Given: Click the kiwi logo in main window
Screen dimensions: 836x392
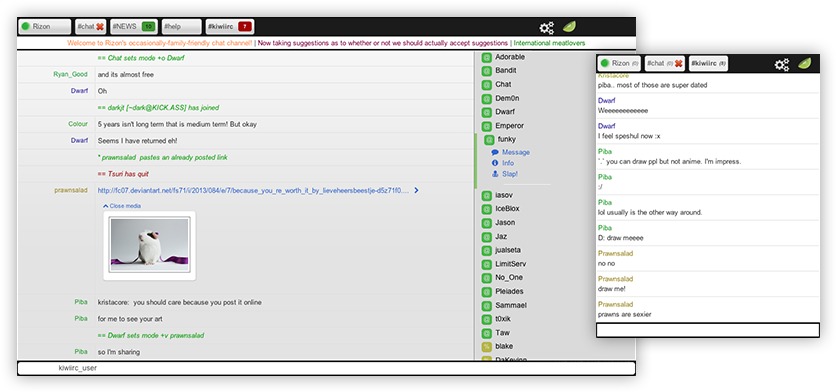Looking at the screenshot, I should (570, 27).
